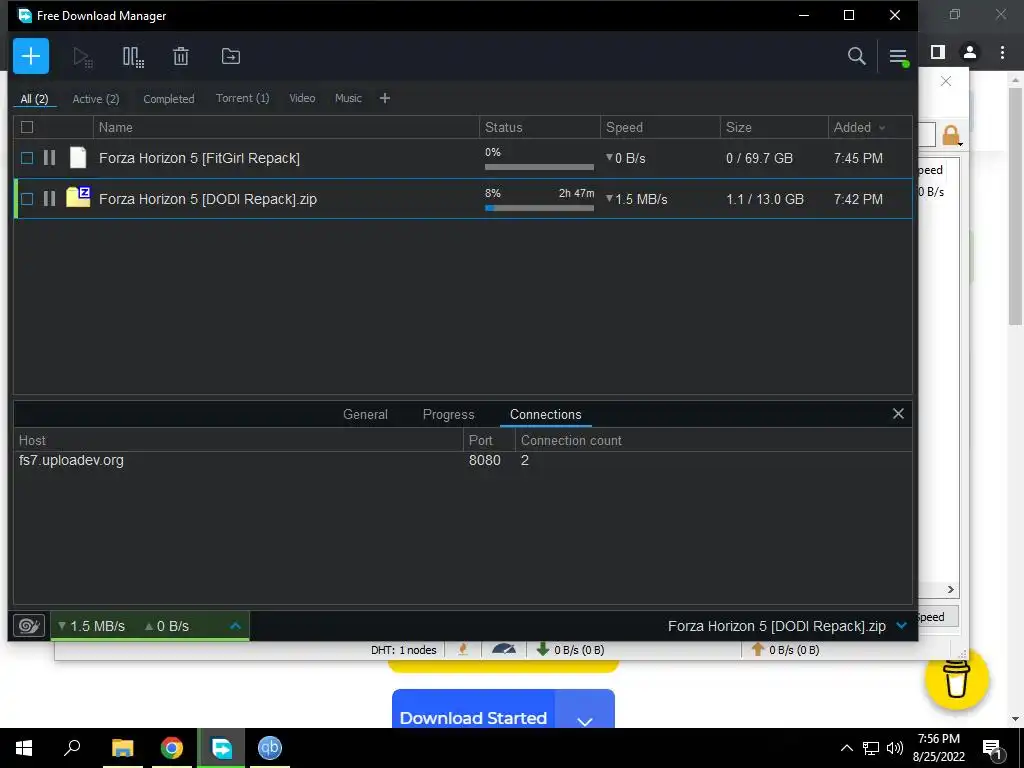Expand the speed panel up chevron
This screenshot has height=768, width=1024.
tap(236, 626)
